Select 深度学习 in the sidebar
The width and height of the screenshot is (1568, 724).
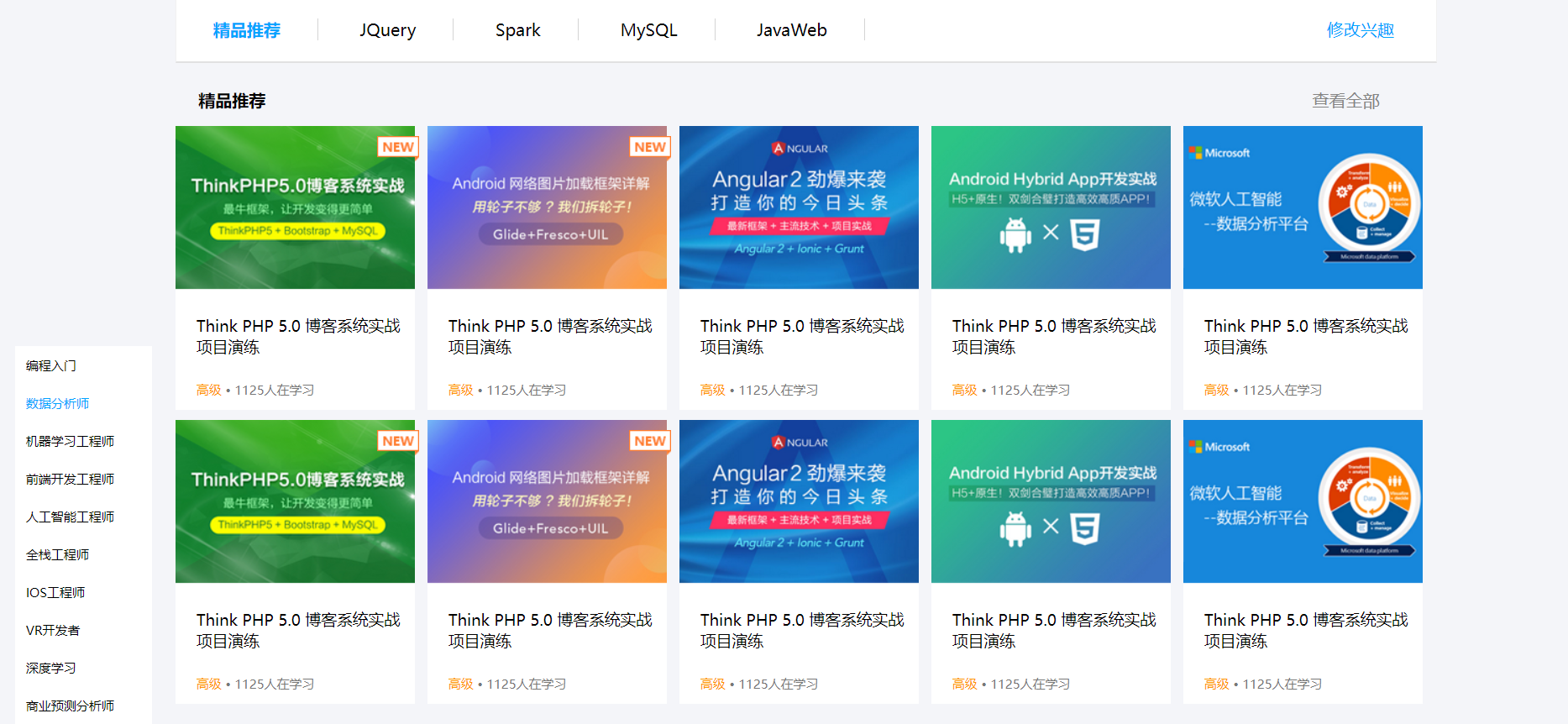tap(51, 668)
